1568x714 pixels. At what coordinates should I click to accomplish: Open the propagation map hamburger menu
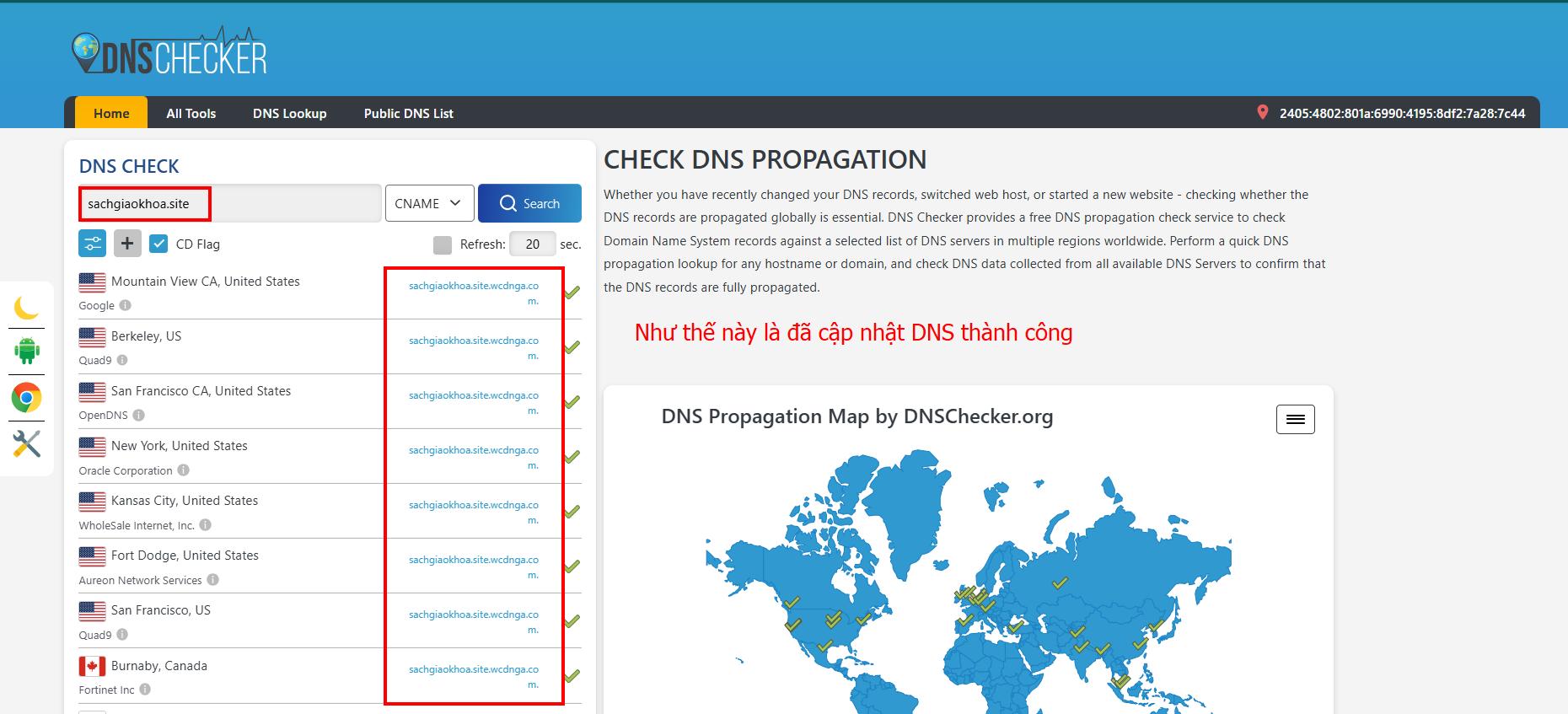point(1295,419)
